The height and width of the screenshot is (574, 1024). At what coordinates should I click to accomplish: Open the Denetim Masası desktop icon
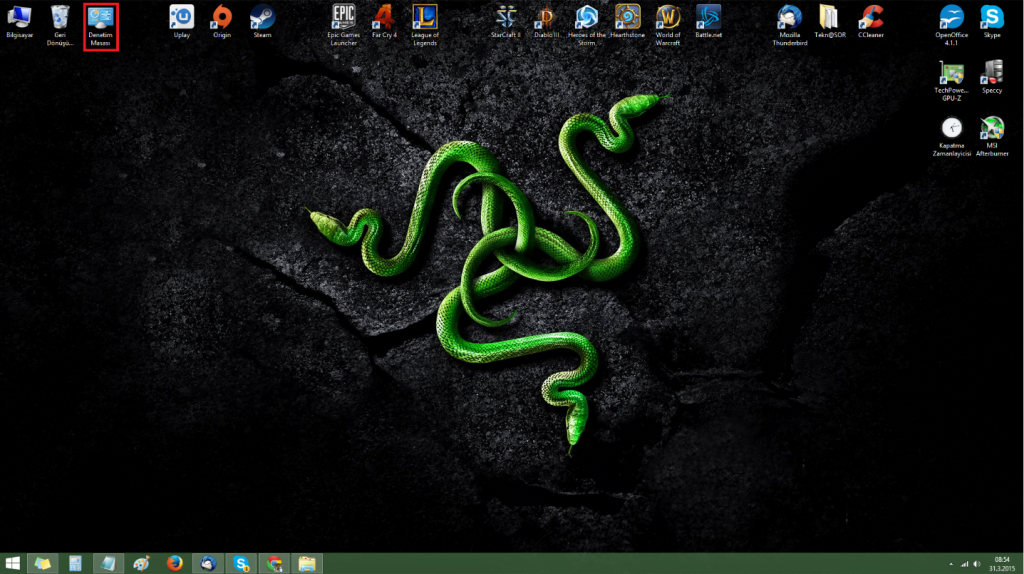(100, 18)
